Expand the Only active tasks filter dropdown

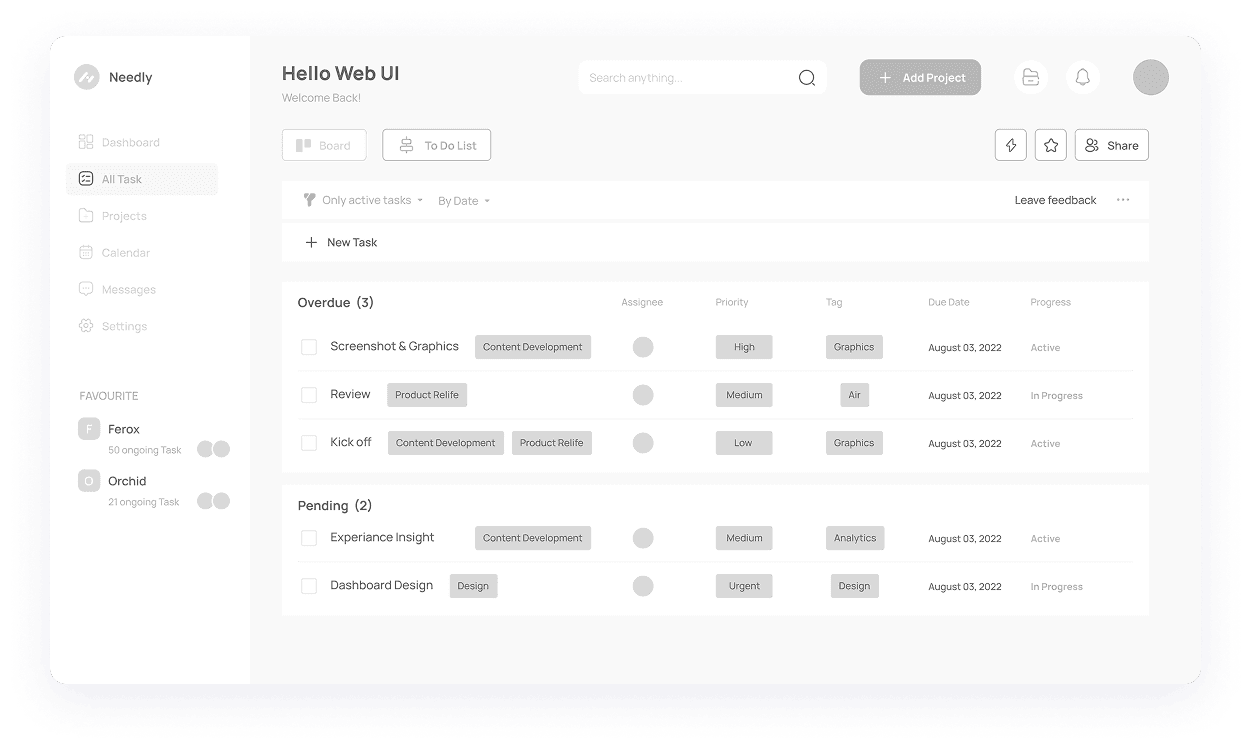[x=364, y=200]
